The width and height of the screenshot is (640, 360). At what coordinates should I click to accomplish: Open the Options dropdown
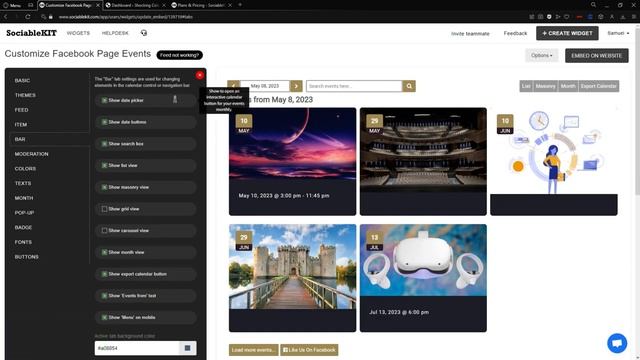[x=541, y=56]
